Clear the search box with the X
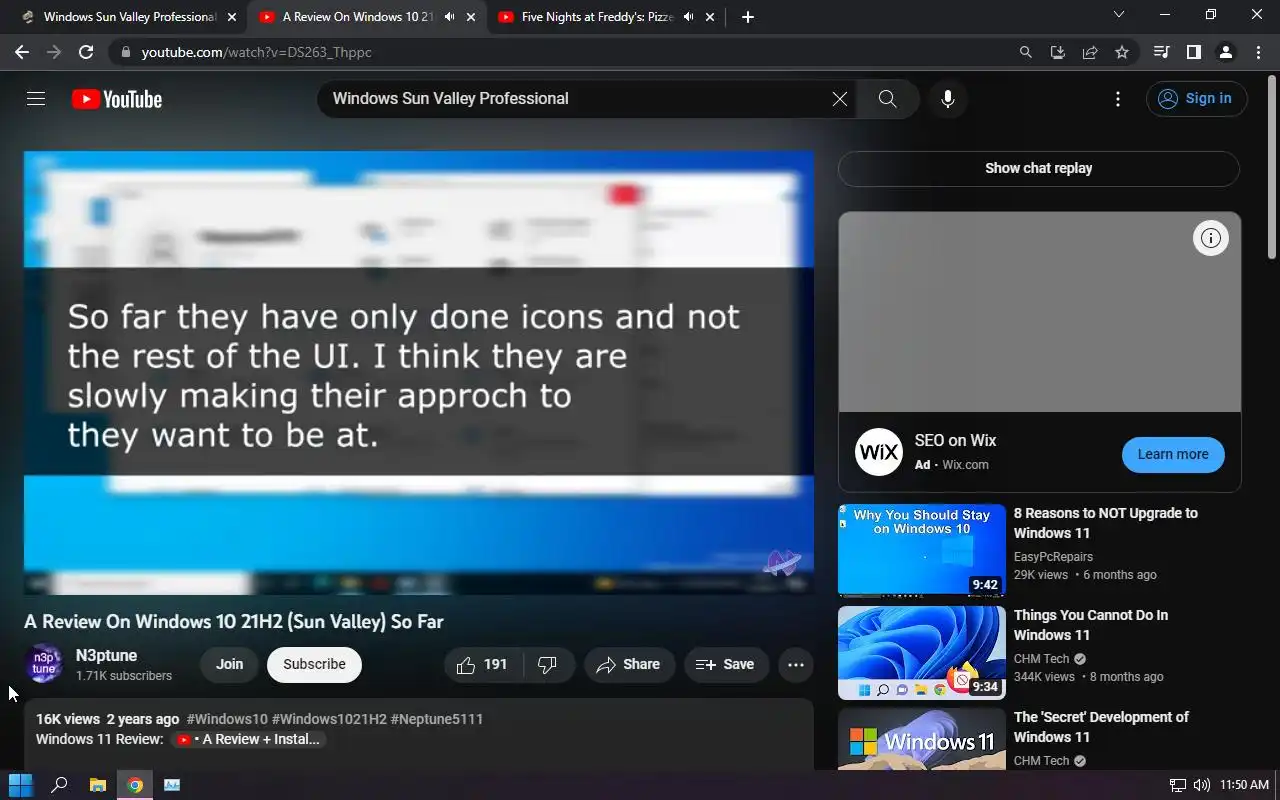 (840, 99)
